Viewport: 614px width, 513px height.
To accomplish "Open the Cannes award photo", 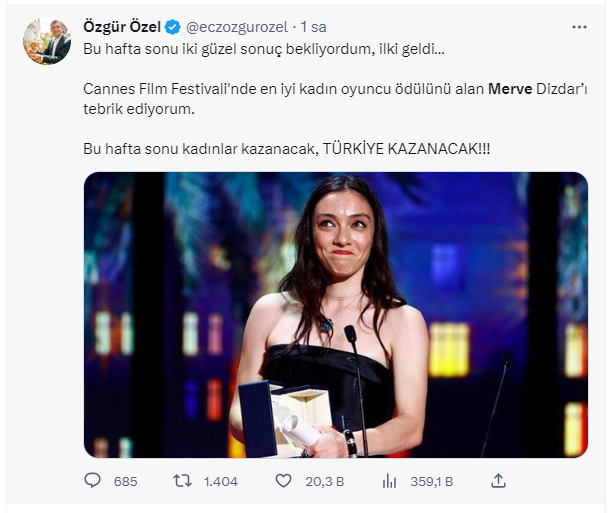I will click(335, 315).
